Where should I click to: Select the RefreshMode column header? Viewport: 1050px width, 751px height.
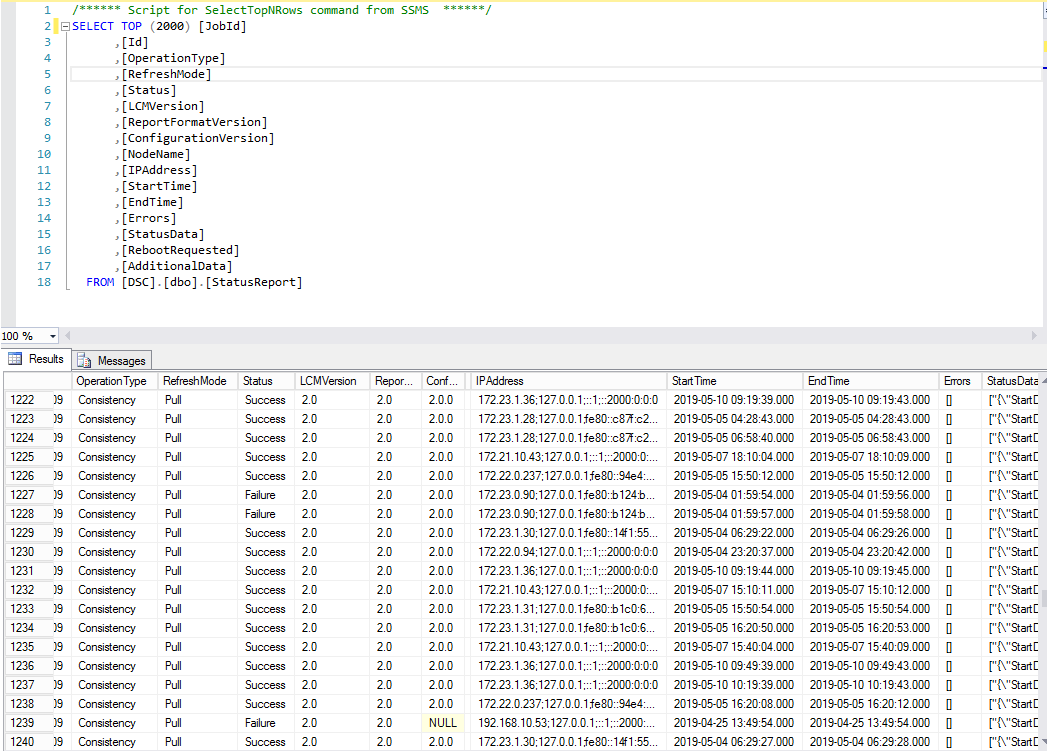195,381
